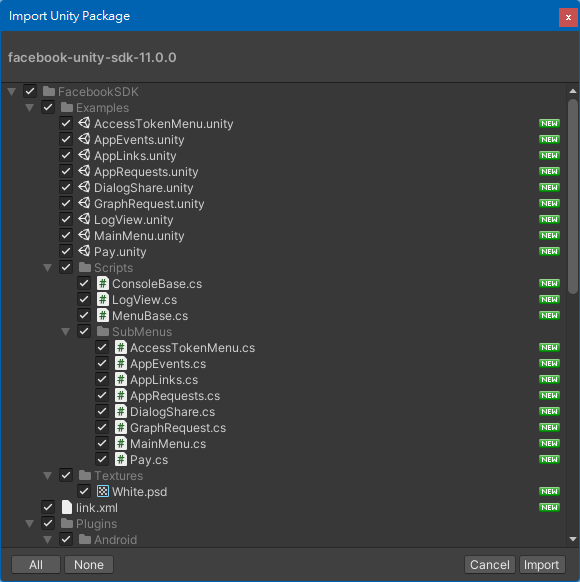Image resolution: width=580 pixels, height=582 pixels.
Task: Click the scrollbar down arrow
Action: 573,539
